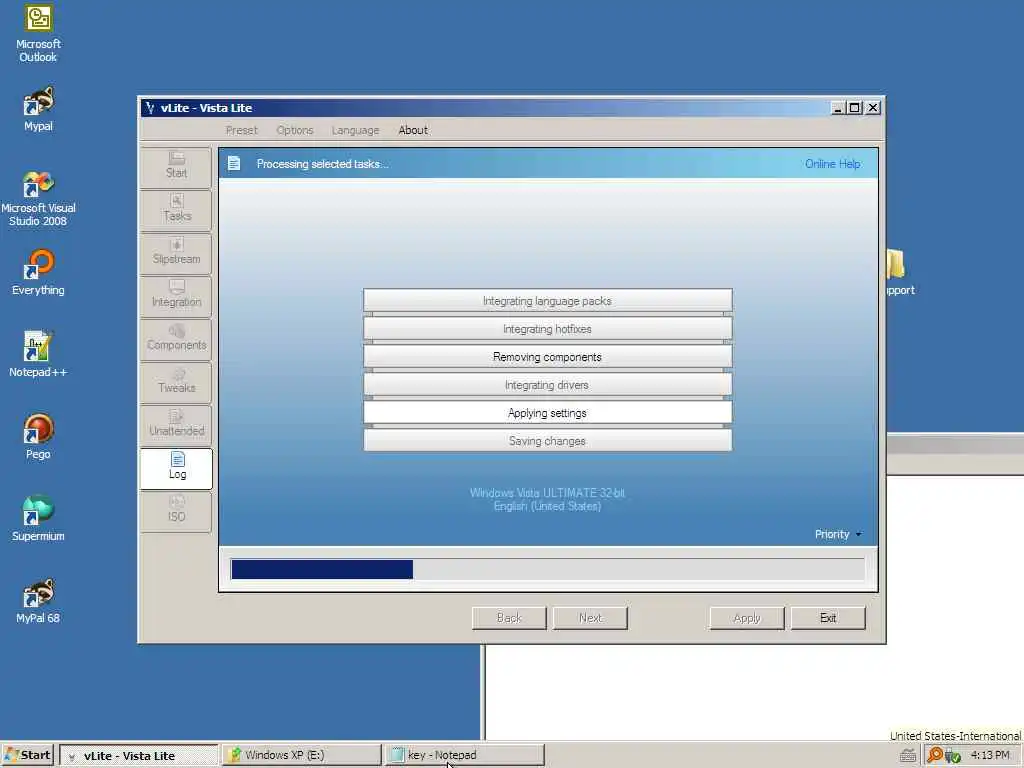Click the Integrating drivers task bar
1024x768 pixels.
(547, 385)
